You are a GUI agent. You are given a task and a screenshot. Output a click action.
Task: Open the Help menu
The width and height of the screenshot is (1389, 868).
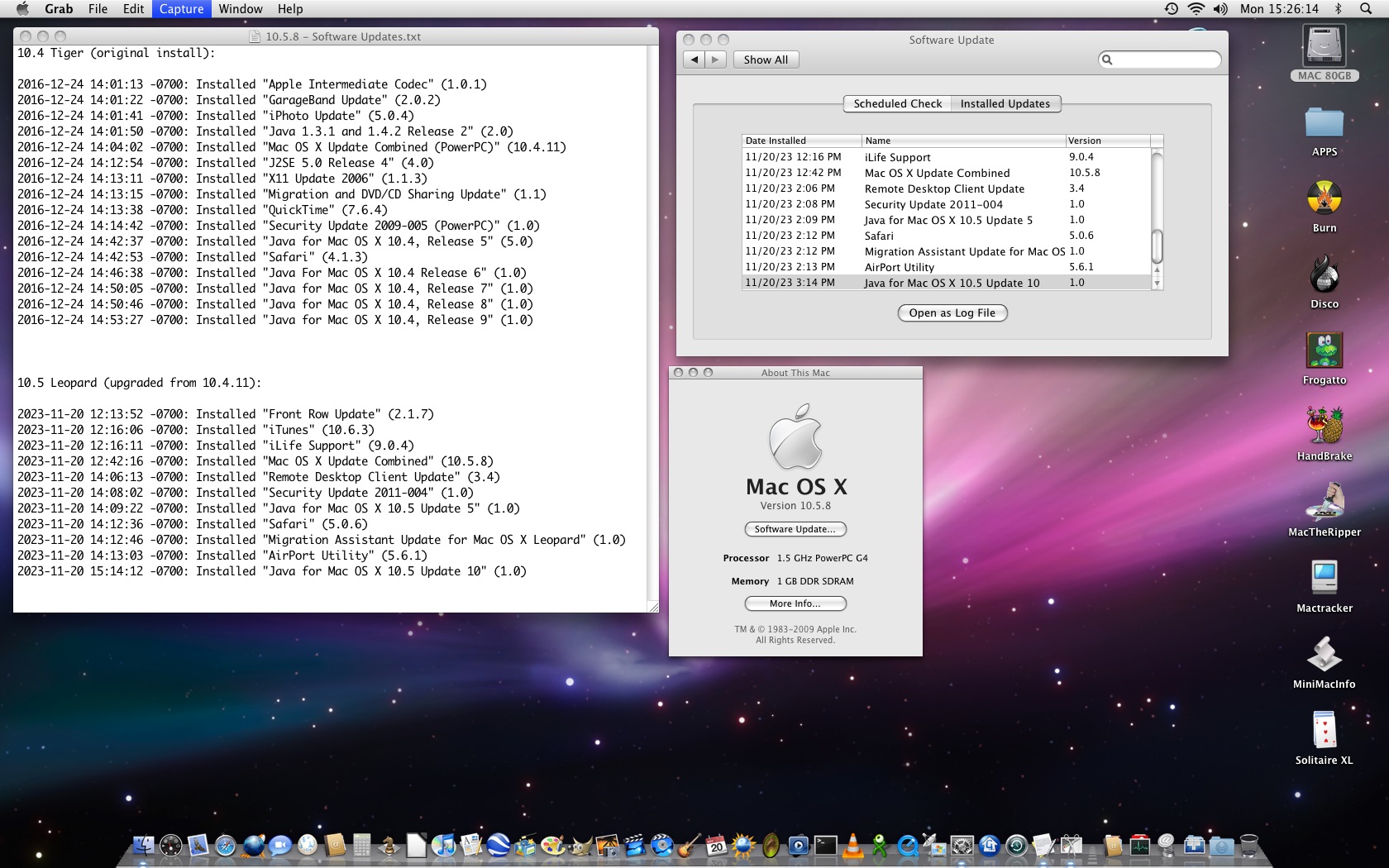click(290, 8)
